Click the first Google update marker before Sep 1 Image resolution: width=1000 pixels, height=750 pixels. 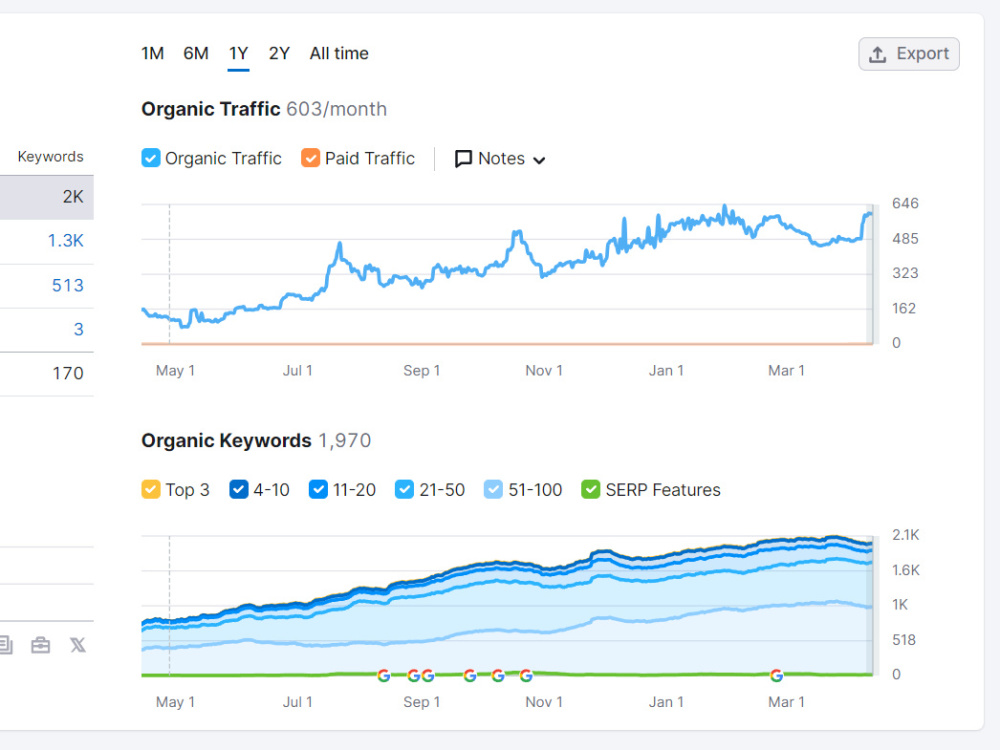click(x=383, y=675)
